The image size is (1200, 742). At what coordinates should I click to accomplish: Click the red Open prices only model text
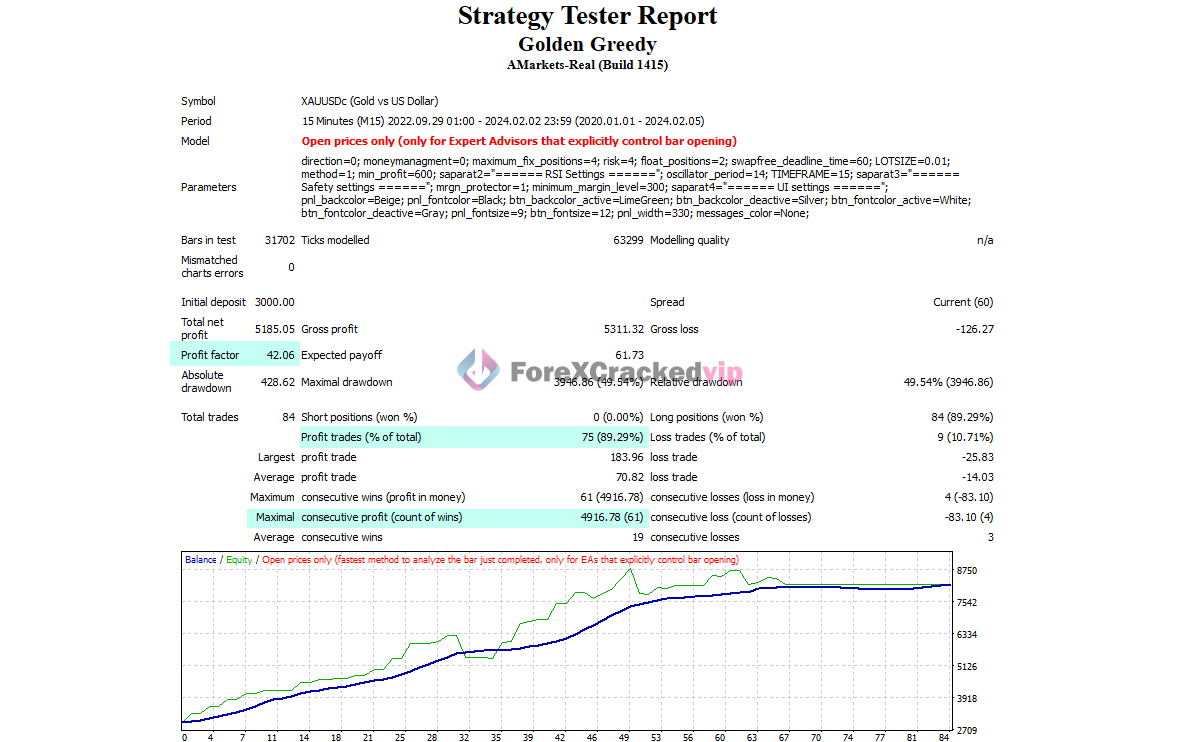518,141
